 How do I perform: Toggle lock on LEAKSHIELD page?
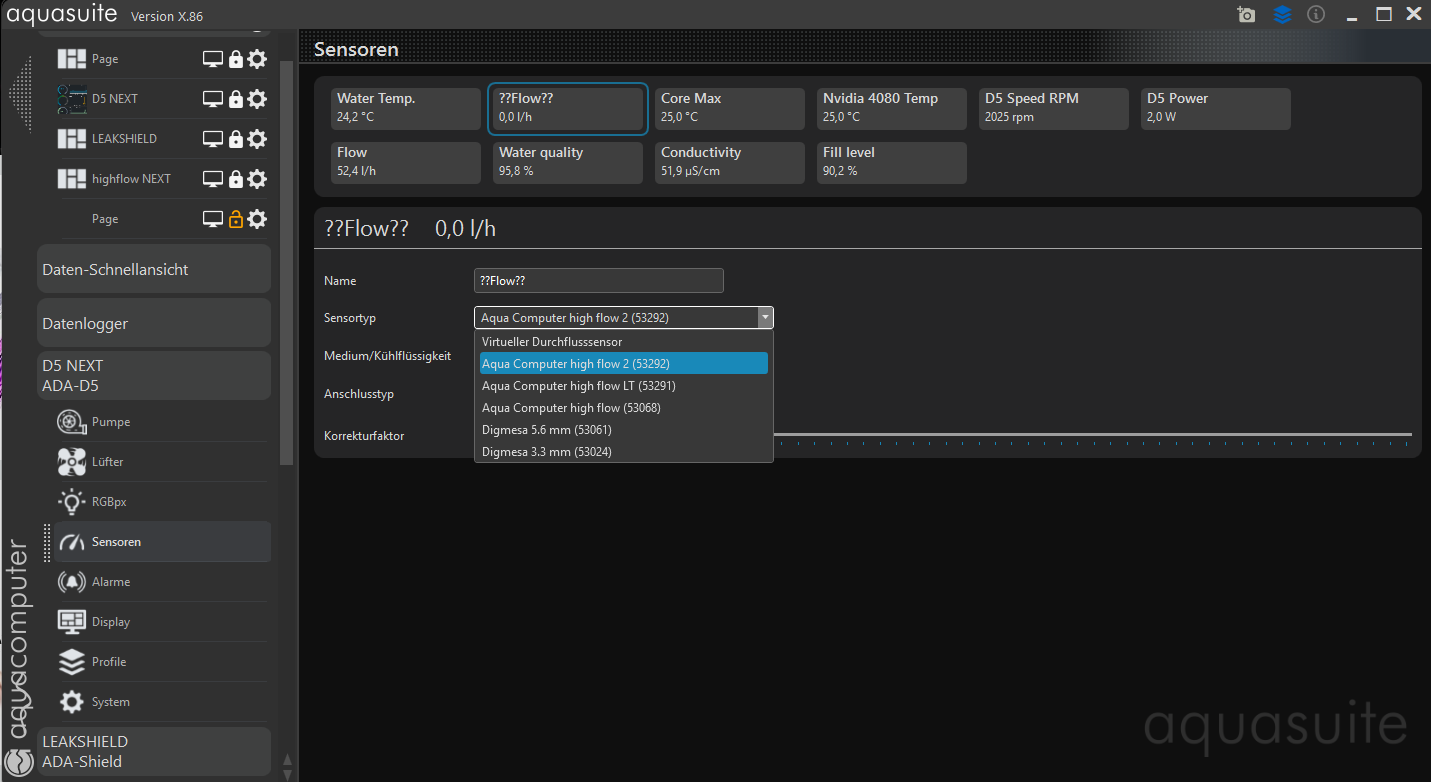pos(236,139)
